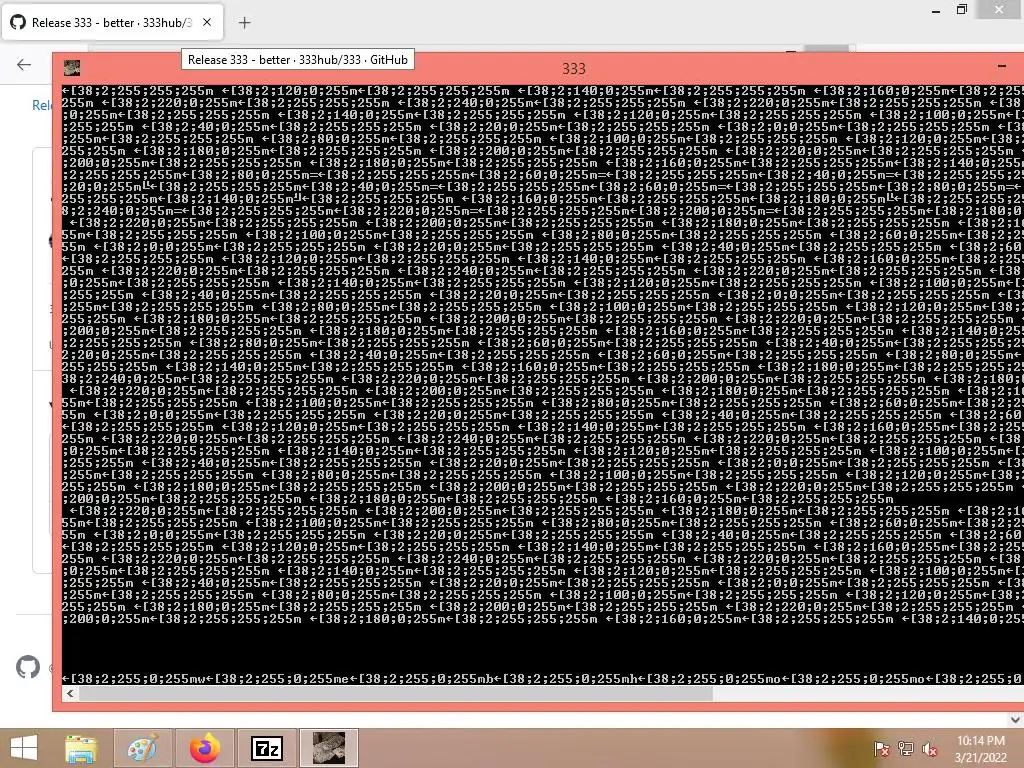The width and height of the screenshot is (1024, 768).
Task: Minimize the 333 console window
Action: click(x=1002, y=67)
